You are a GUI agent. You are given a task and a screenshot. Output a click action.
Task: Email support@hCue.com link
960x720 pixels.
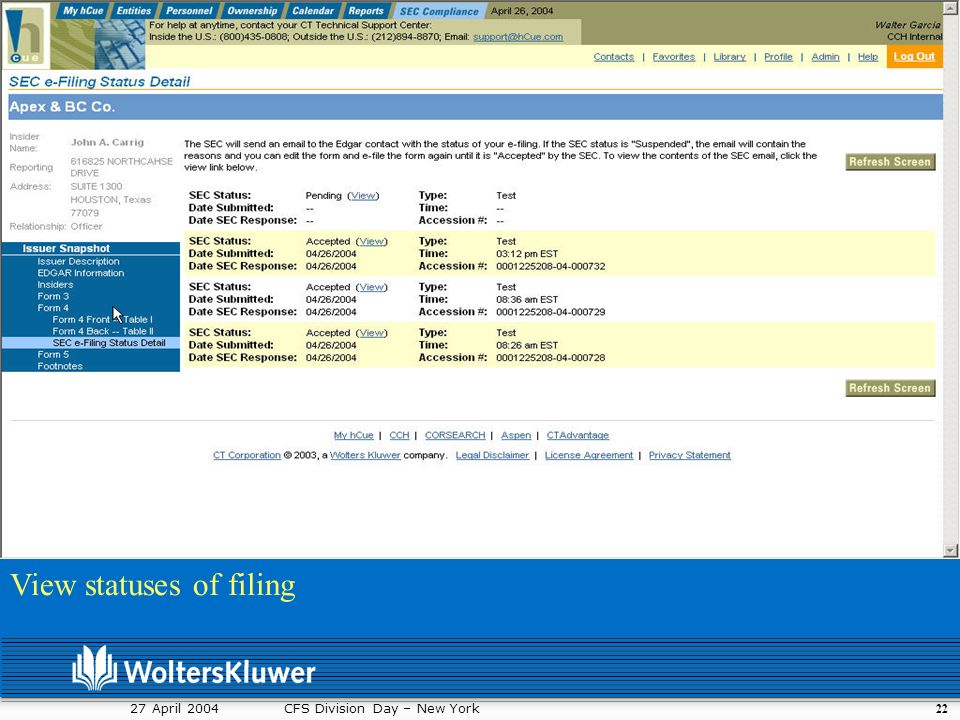(x=518, y=37)
